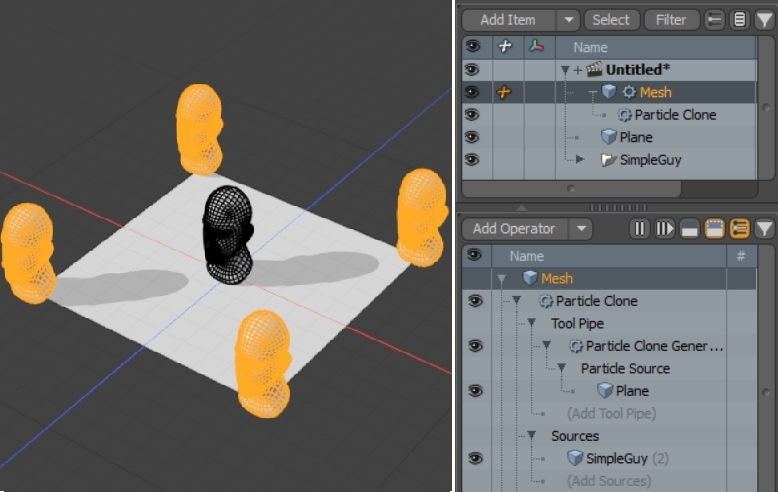Click the black head mesh in viewport
The image size is (778, 492).
(228, 235)
